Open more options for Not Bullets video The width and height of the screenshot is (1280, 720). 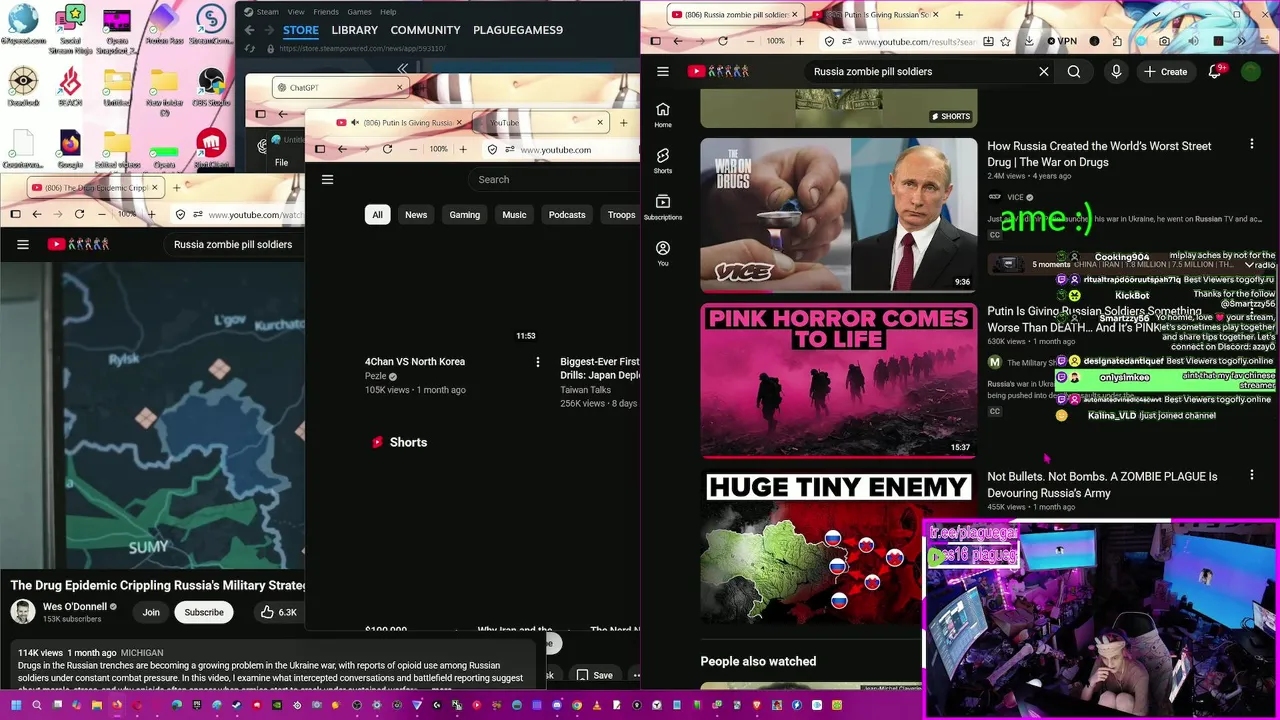pos(1251,476)
